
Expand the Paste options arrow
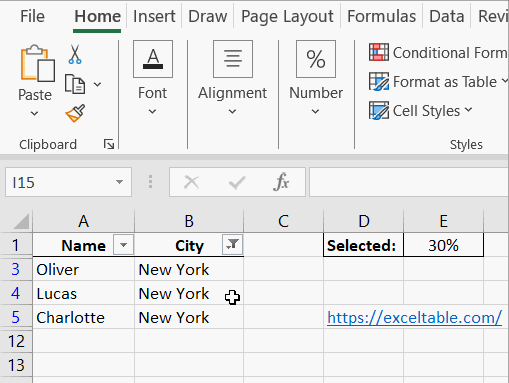[x=34, y=114]
